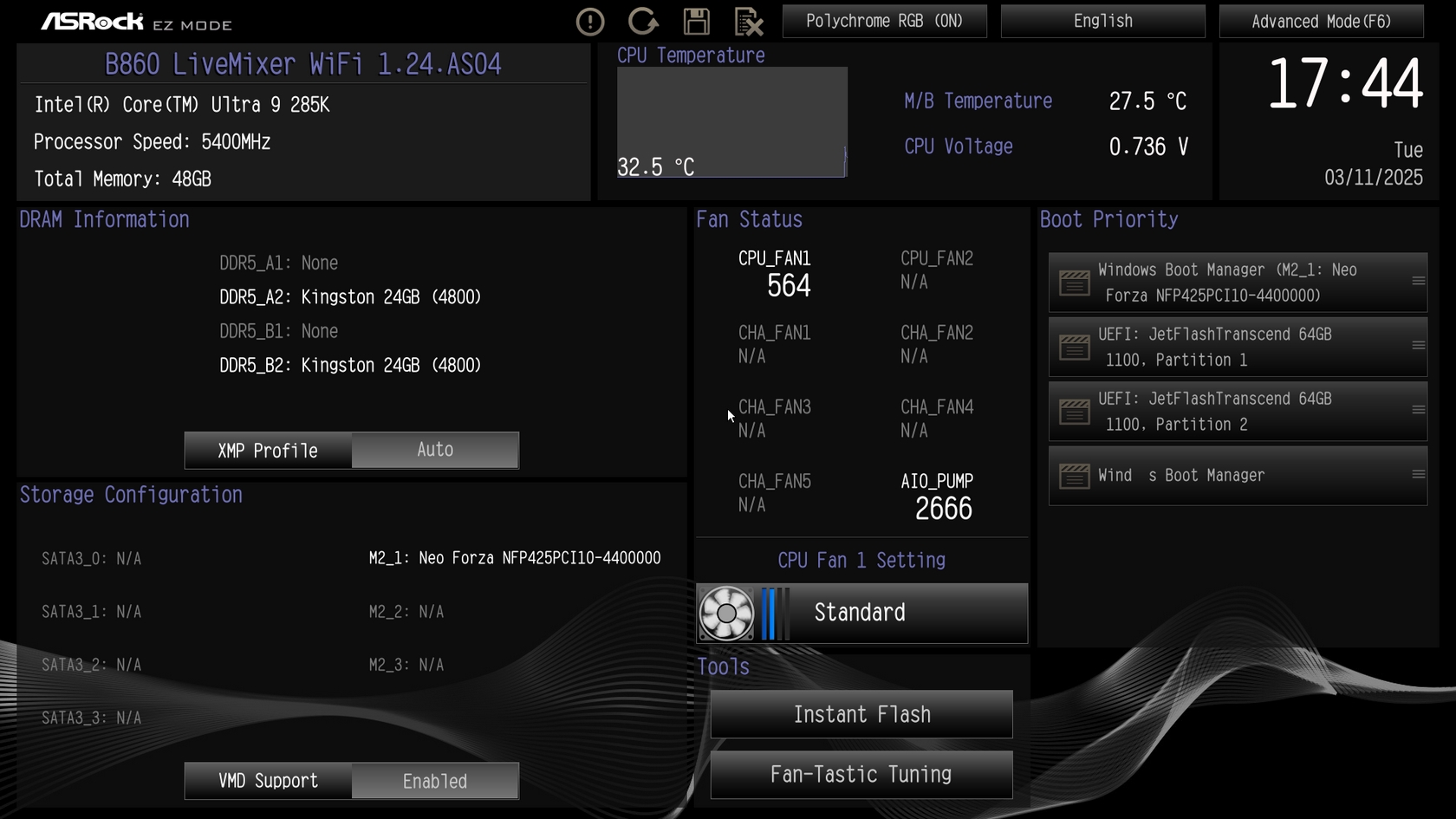Click drive icon for JetFlash Partition 2
Screen dimensions: 1456x819
[1075, 412]
